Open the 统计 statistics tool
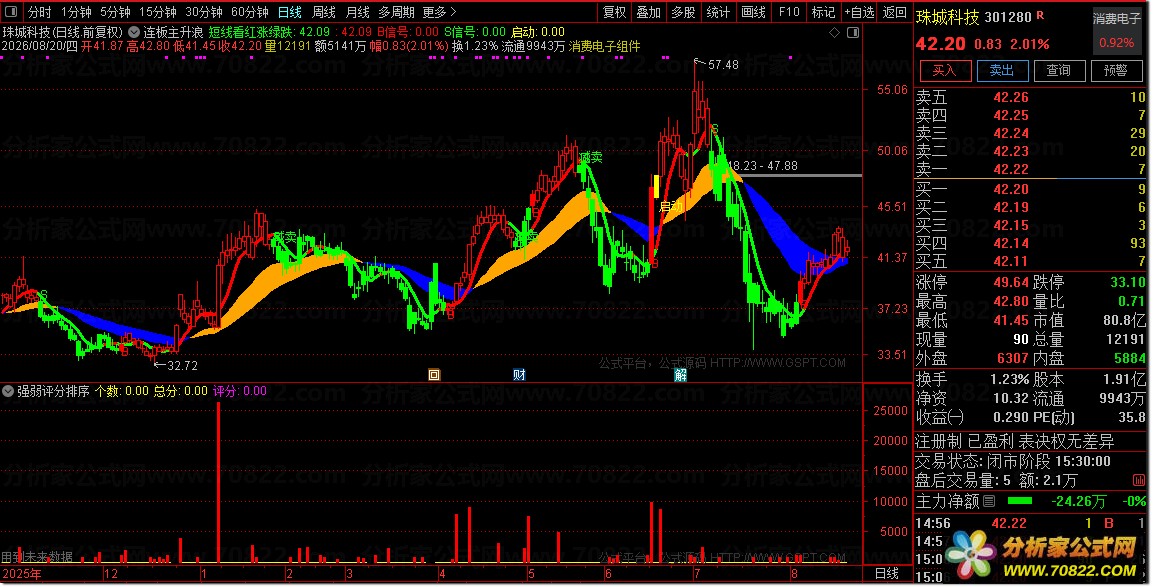 pos(718,12)
